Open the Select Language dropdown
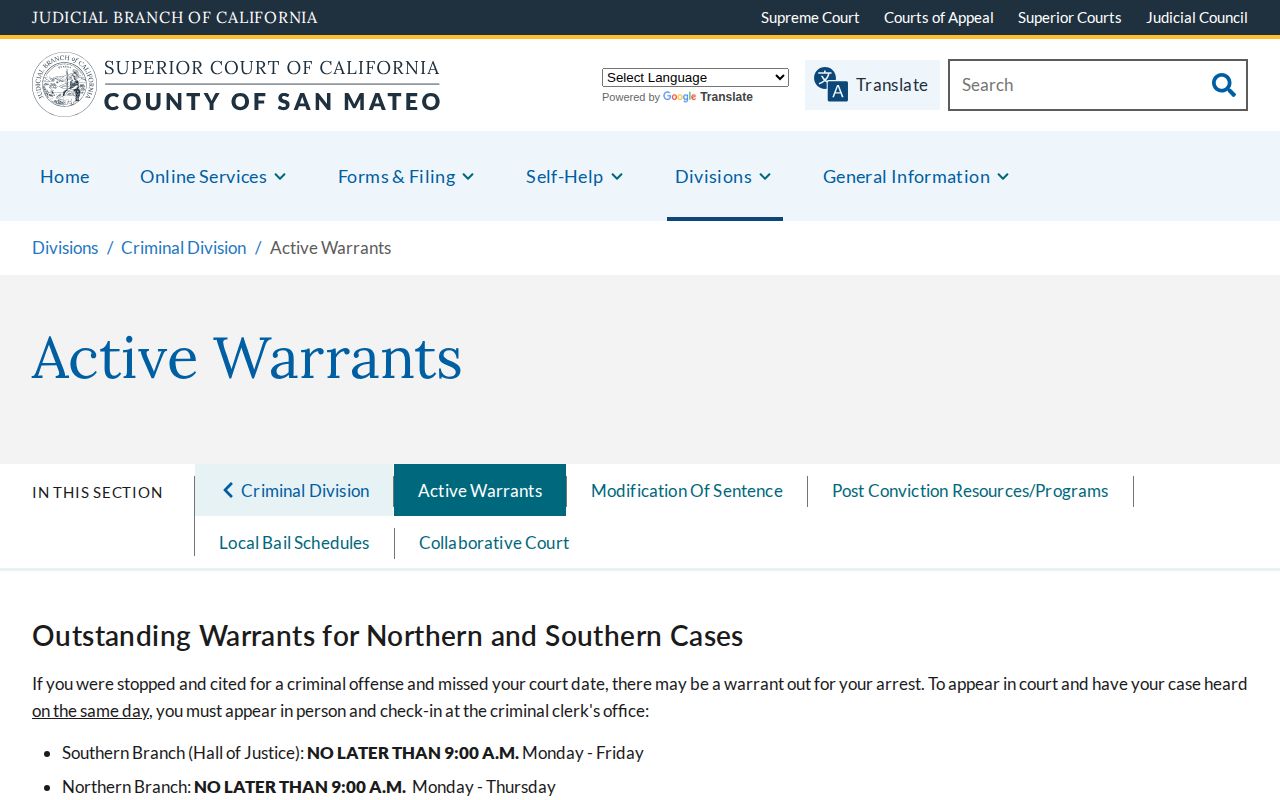 tap(695, 78)
